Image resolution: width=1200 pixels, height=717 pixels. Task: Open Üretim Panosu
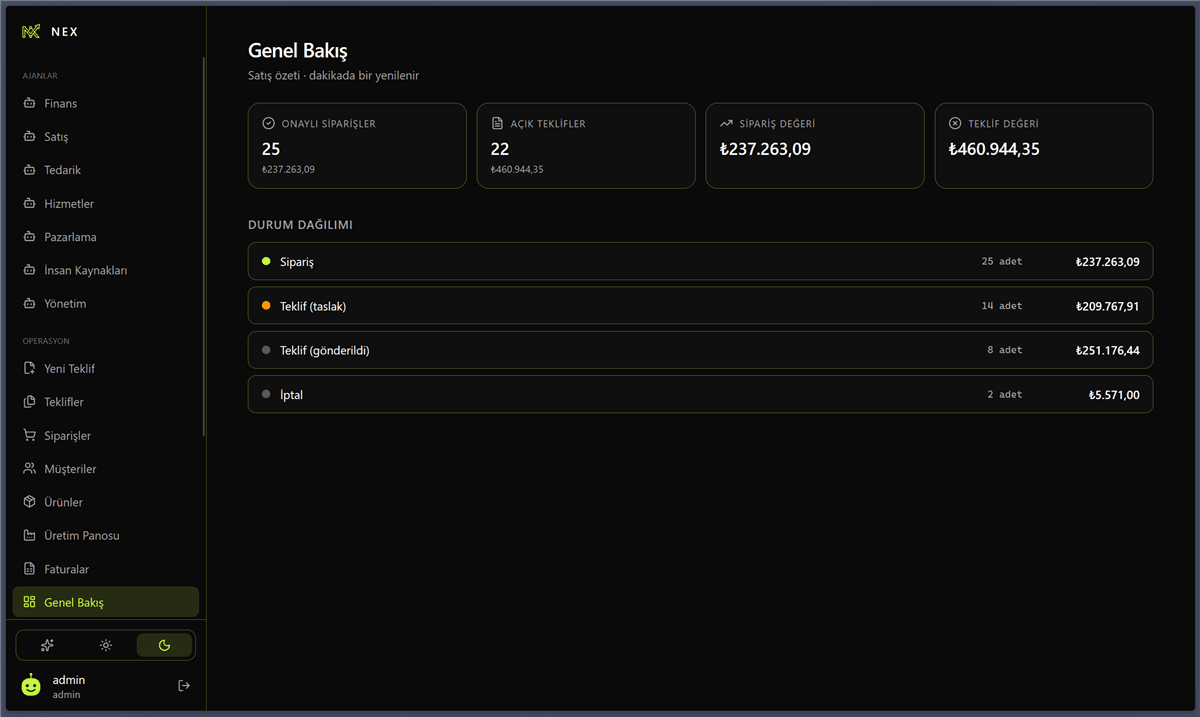tap(105, 535)
